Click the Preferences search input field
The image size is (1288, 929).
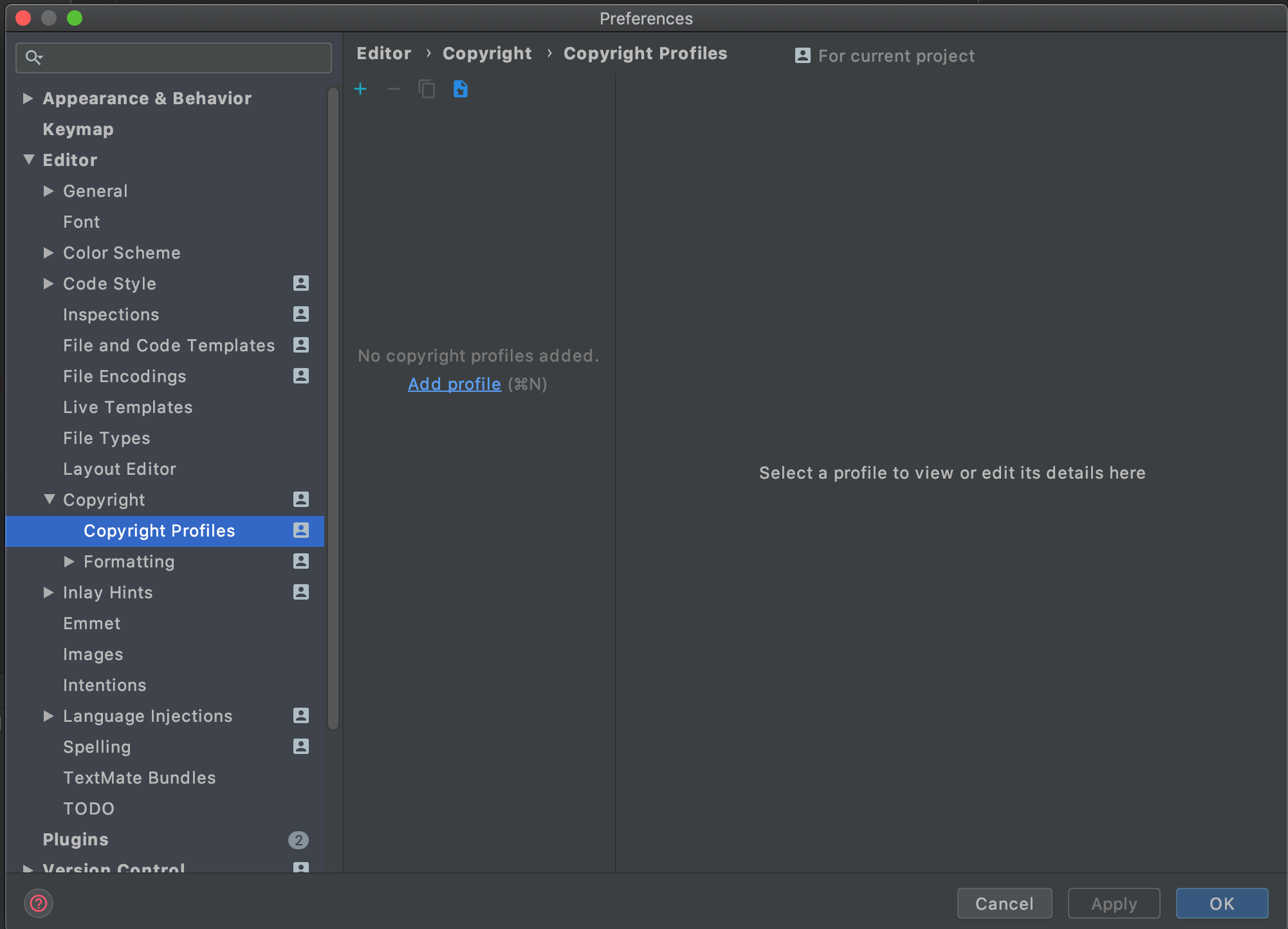tap(176, 57)
